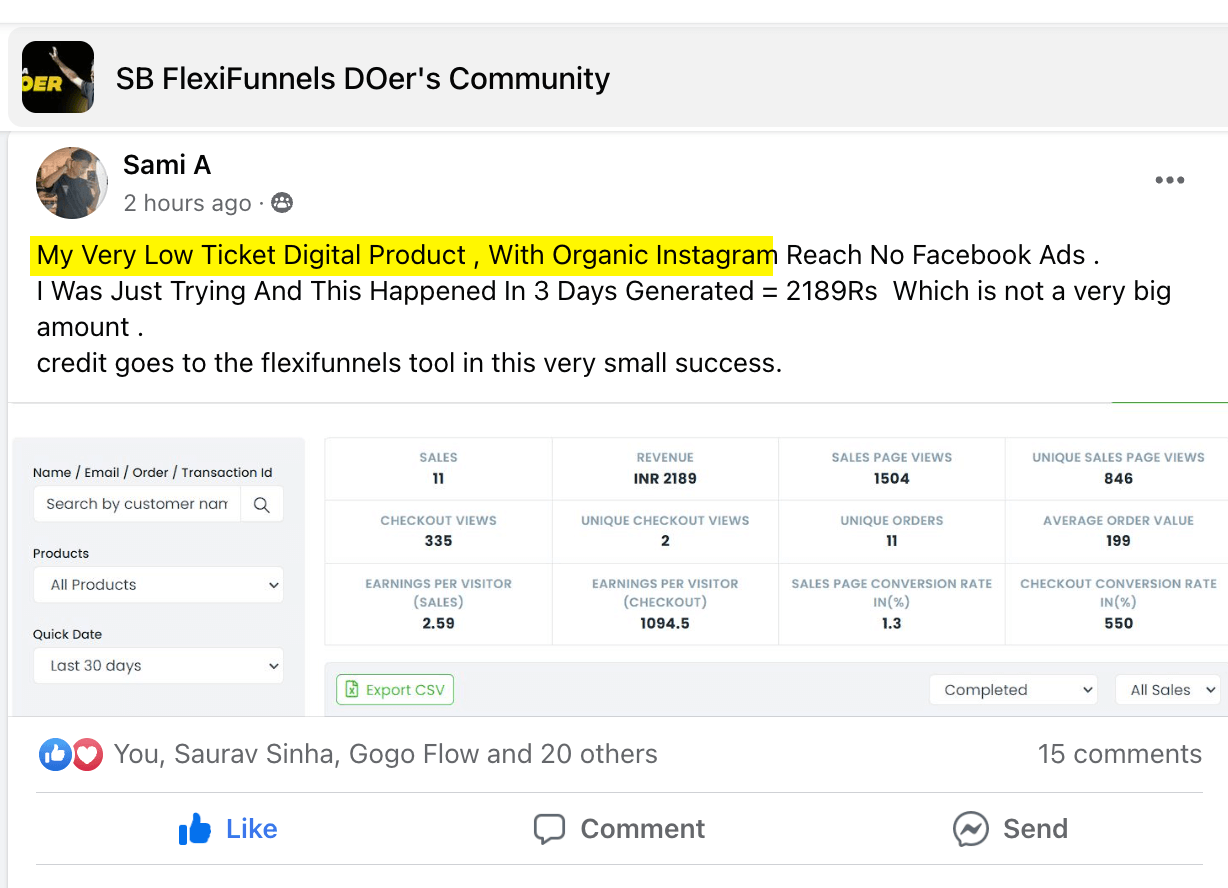Open the All Products dropdown

pos(159,585)
